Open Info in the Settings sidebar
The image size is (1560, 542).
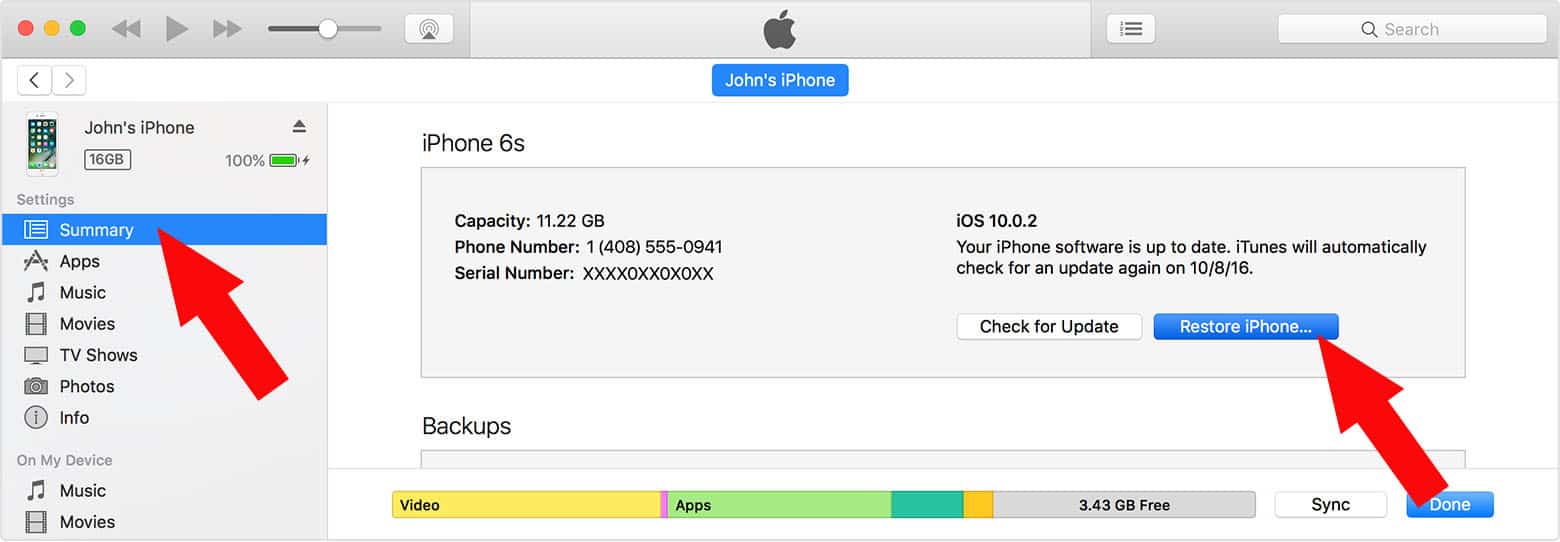[74, 417]
